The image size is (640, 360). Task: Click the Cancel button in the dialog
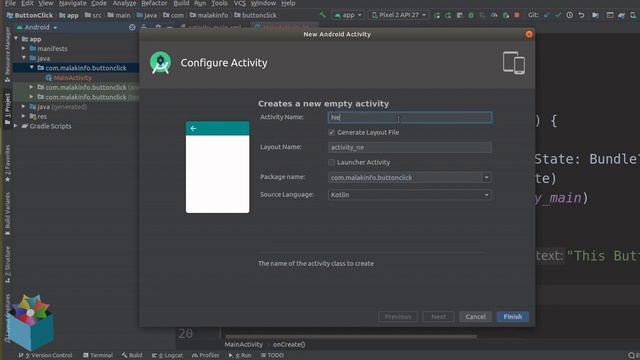476,317
